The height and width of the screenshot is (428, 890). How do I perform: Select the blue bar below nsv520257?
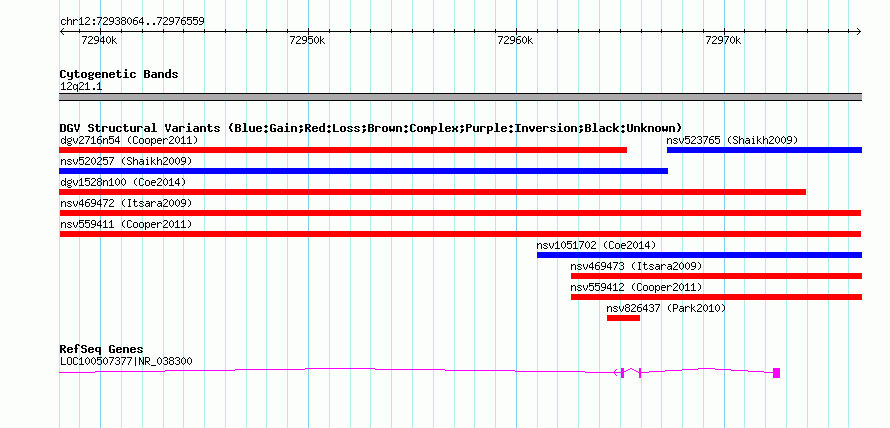(x=363, y=171)
